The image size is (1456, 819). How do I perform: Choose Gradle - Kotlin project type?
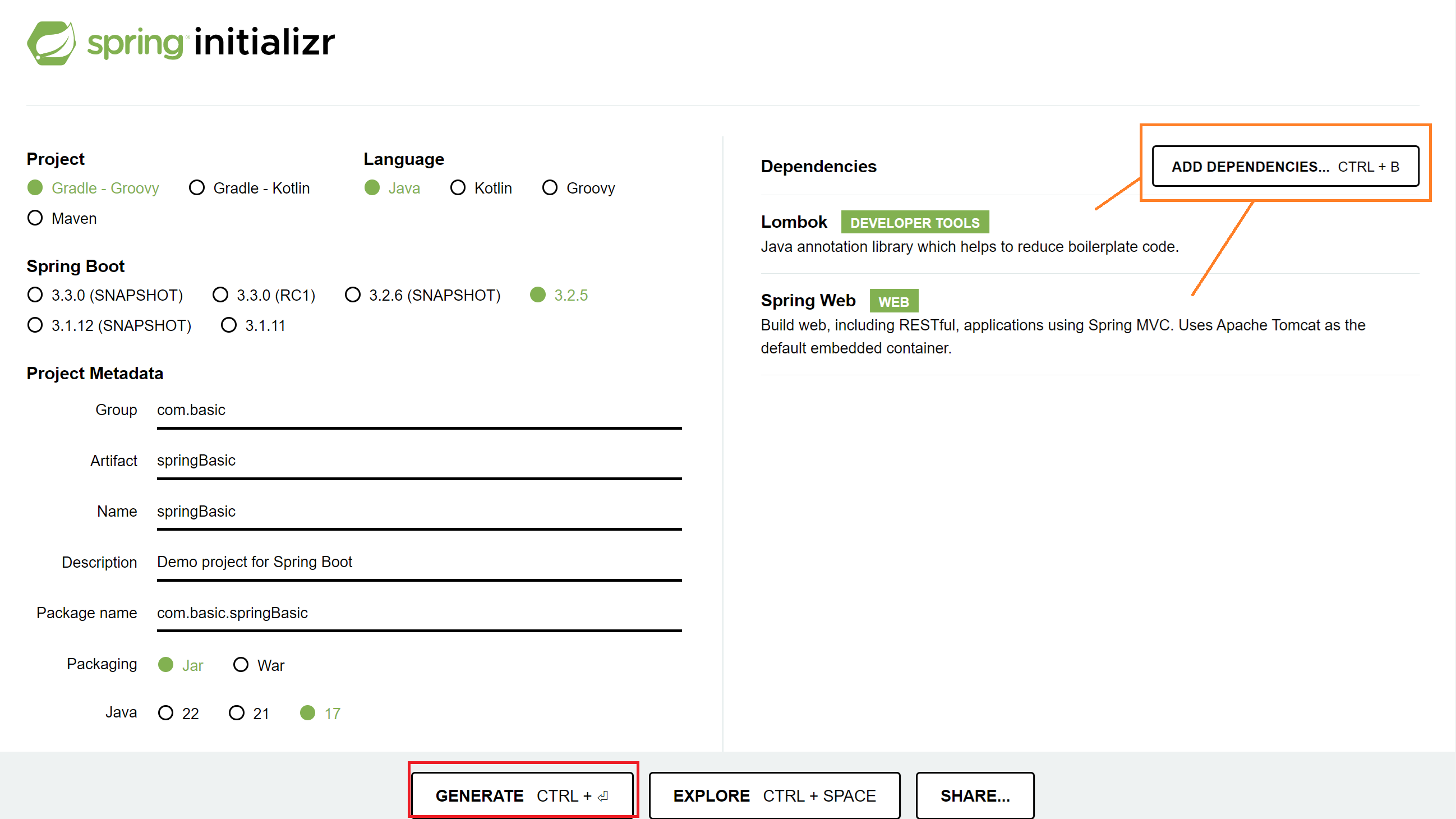pos(197,188)
